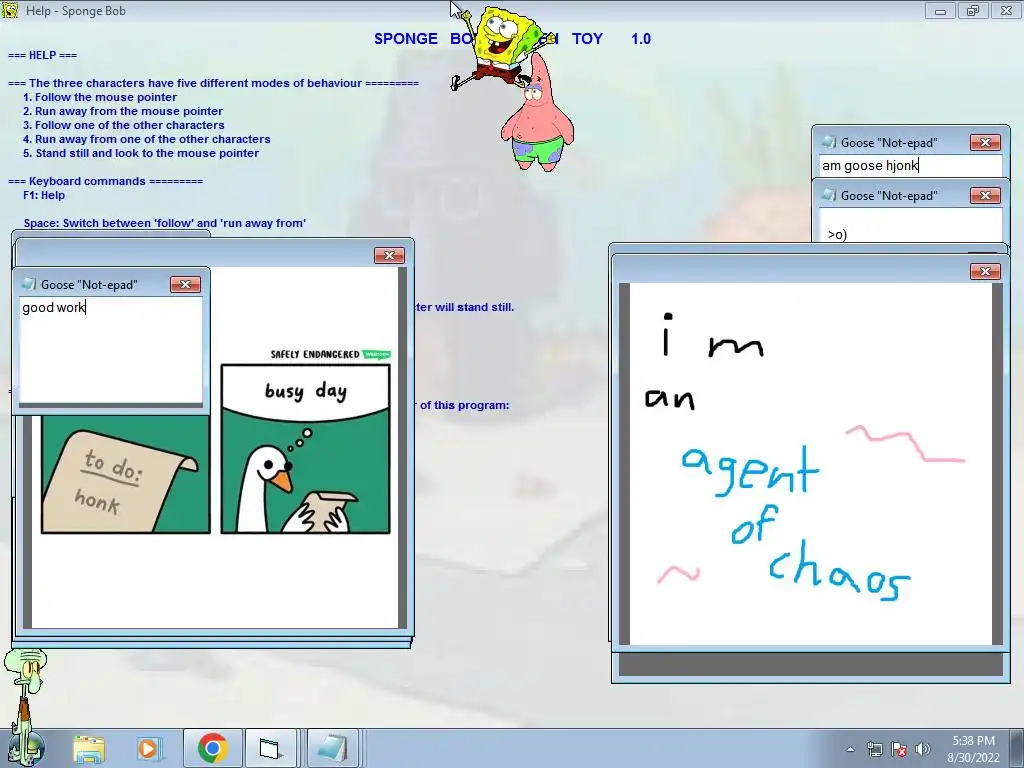Click the 'busy day' goose comic panel

306,449
